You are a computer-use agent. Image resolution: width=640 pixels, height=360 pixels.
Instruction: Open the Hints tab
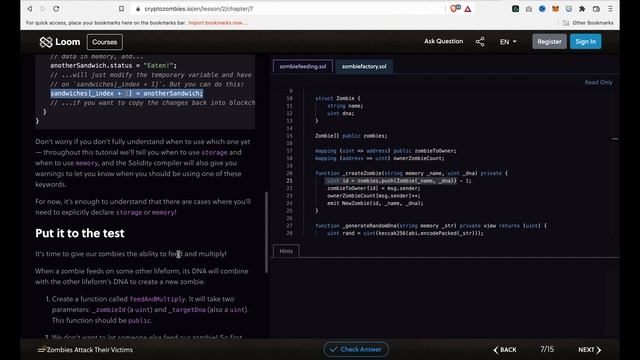pos(286,251)
